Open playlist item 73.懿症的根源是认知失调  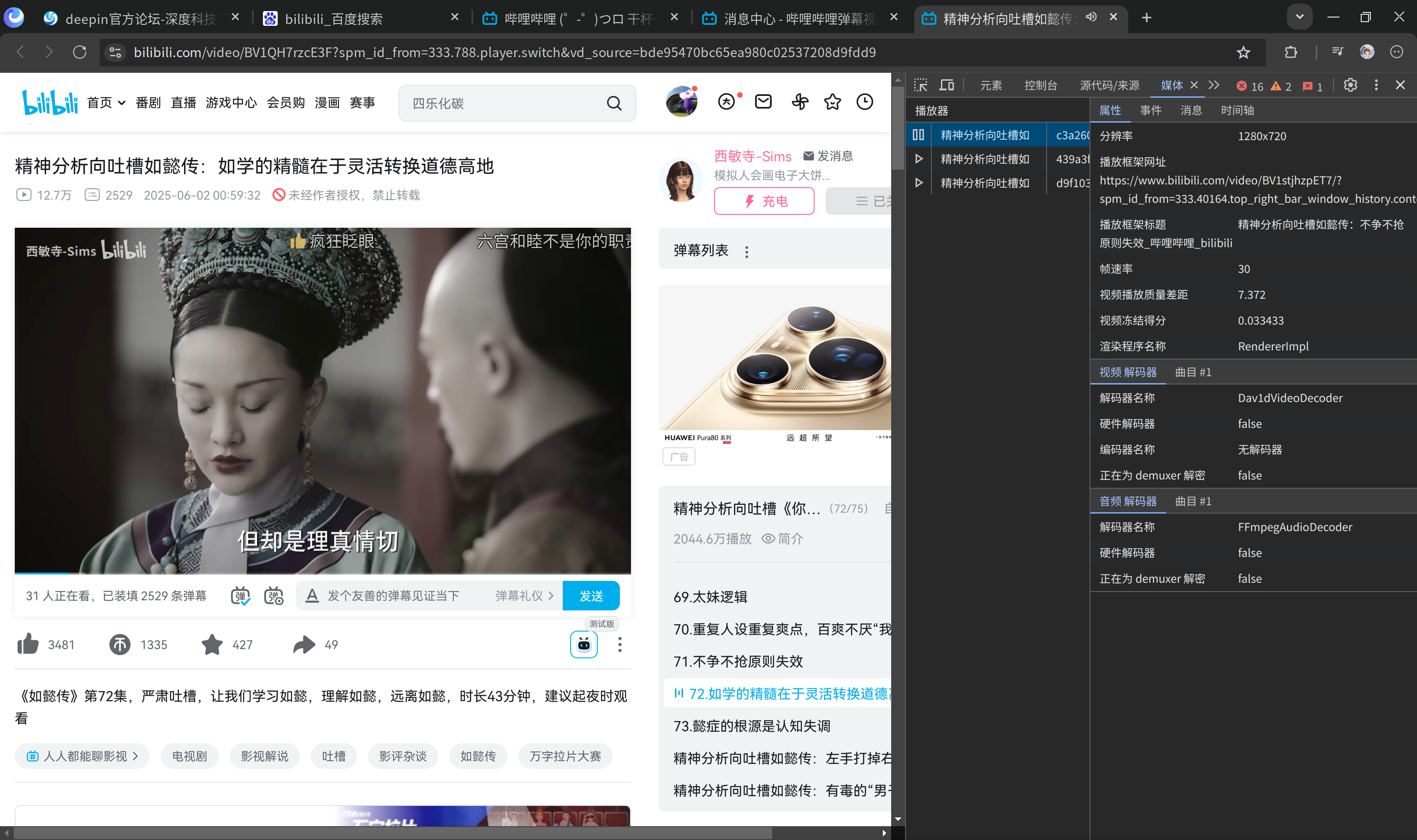tap(751, 726)
